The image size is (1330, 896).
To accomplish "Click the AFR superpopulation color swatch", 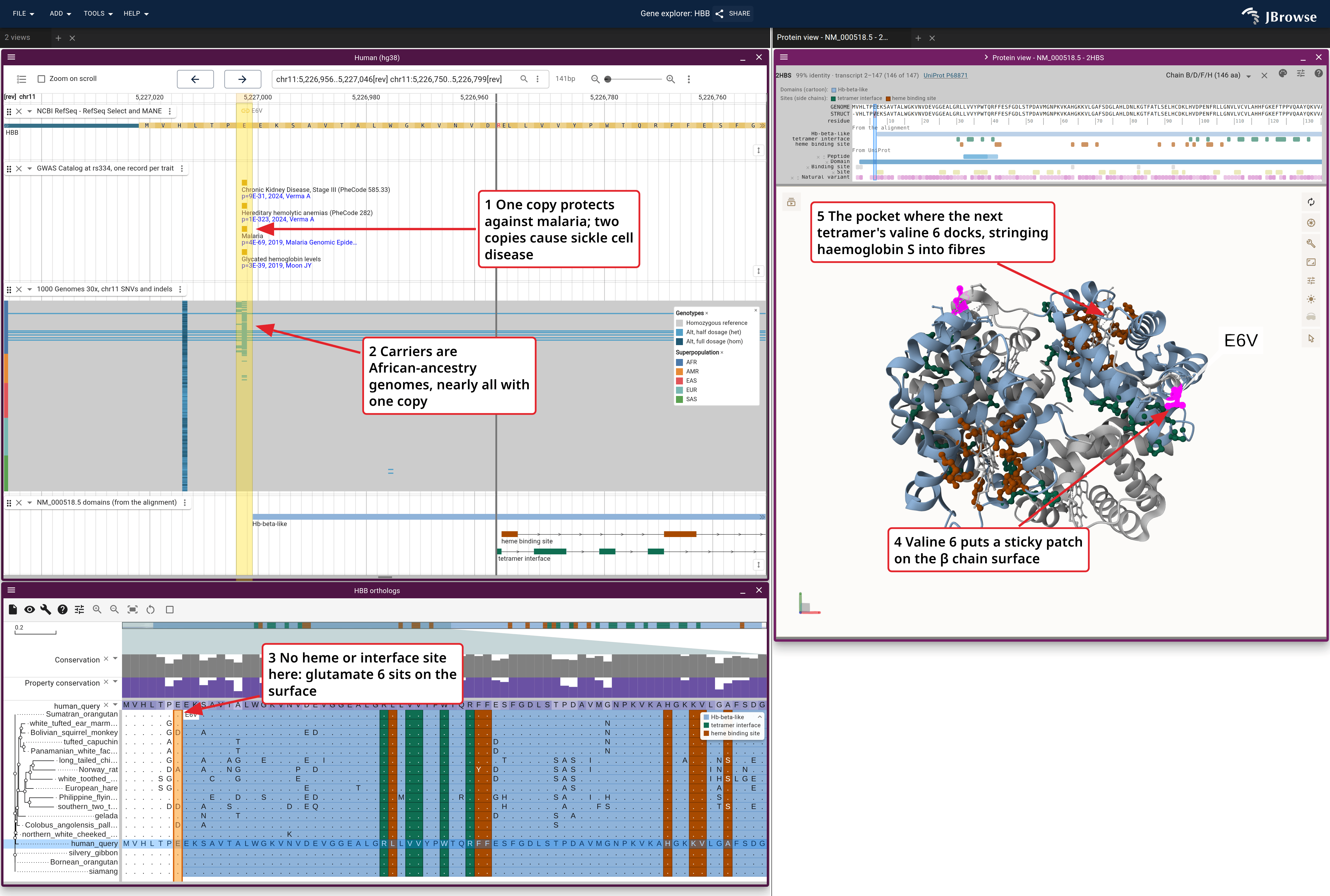I will [679, 362].
